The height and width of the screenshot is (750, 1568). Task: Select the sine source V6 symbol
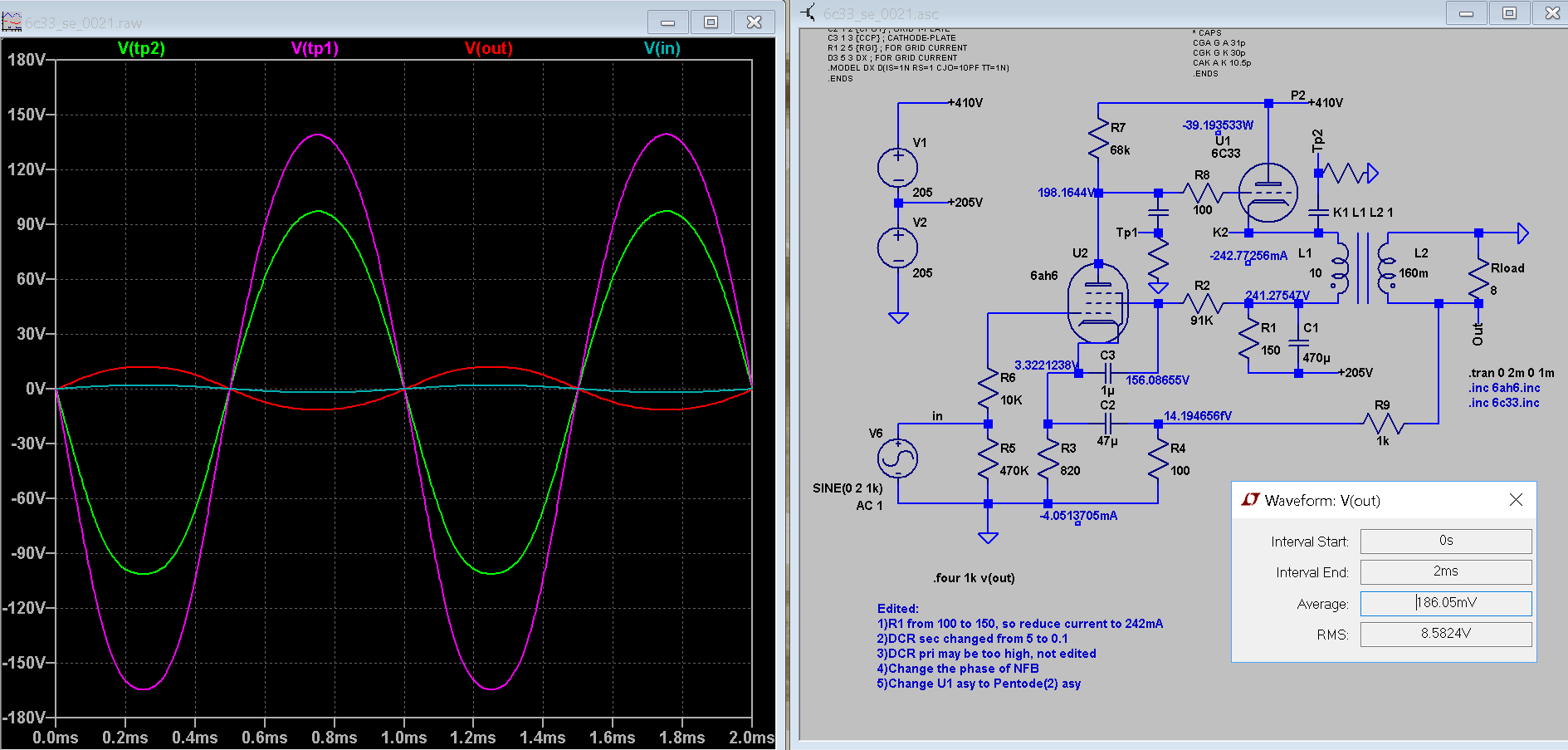[898, 458]
